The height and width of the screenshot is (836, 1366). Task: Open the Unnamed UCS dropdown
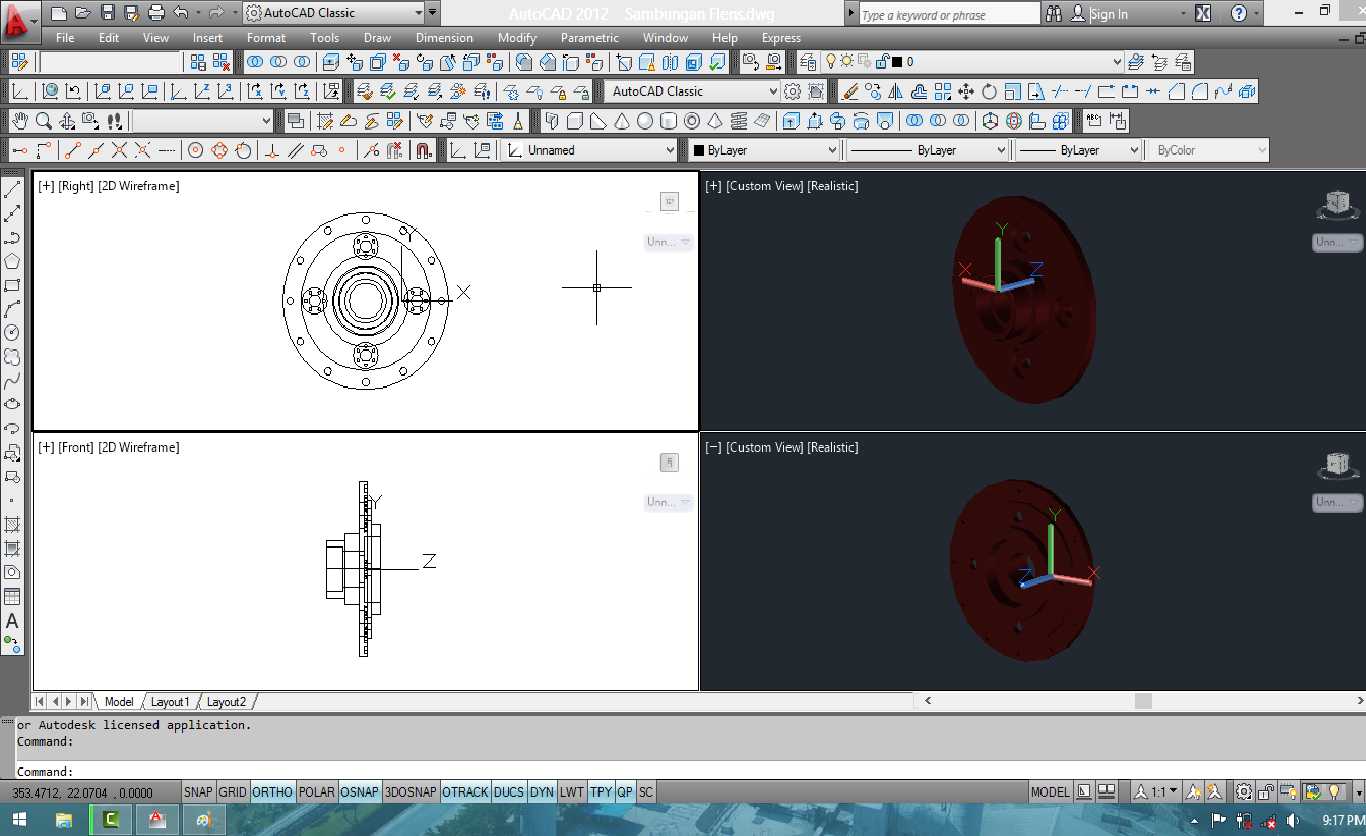coord(590,150)
